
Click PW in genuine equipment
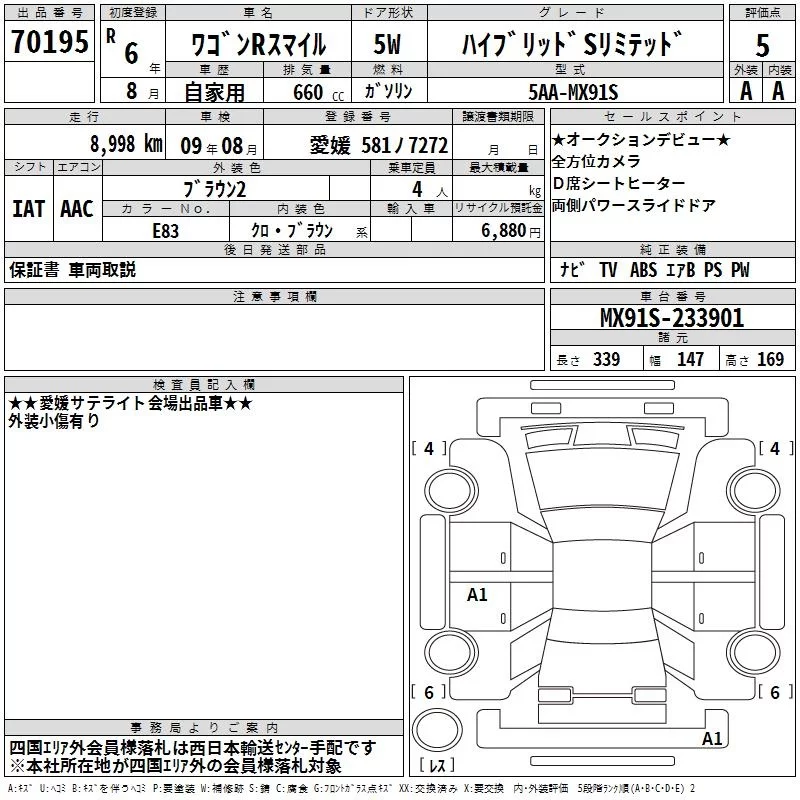point(740,270)
